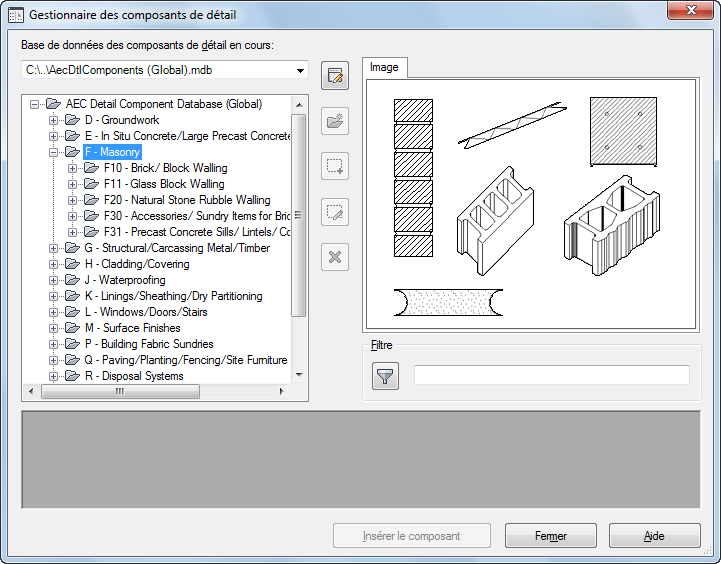Select F - Masonry tree item
Viewport: 721px width, 564px height.
point(112,152)
